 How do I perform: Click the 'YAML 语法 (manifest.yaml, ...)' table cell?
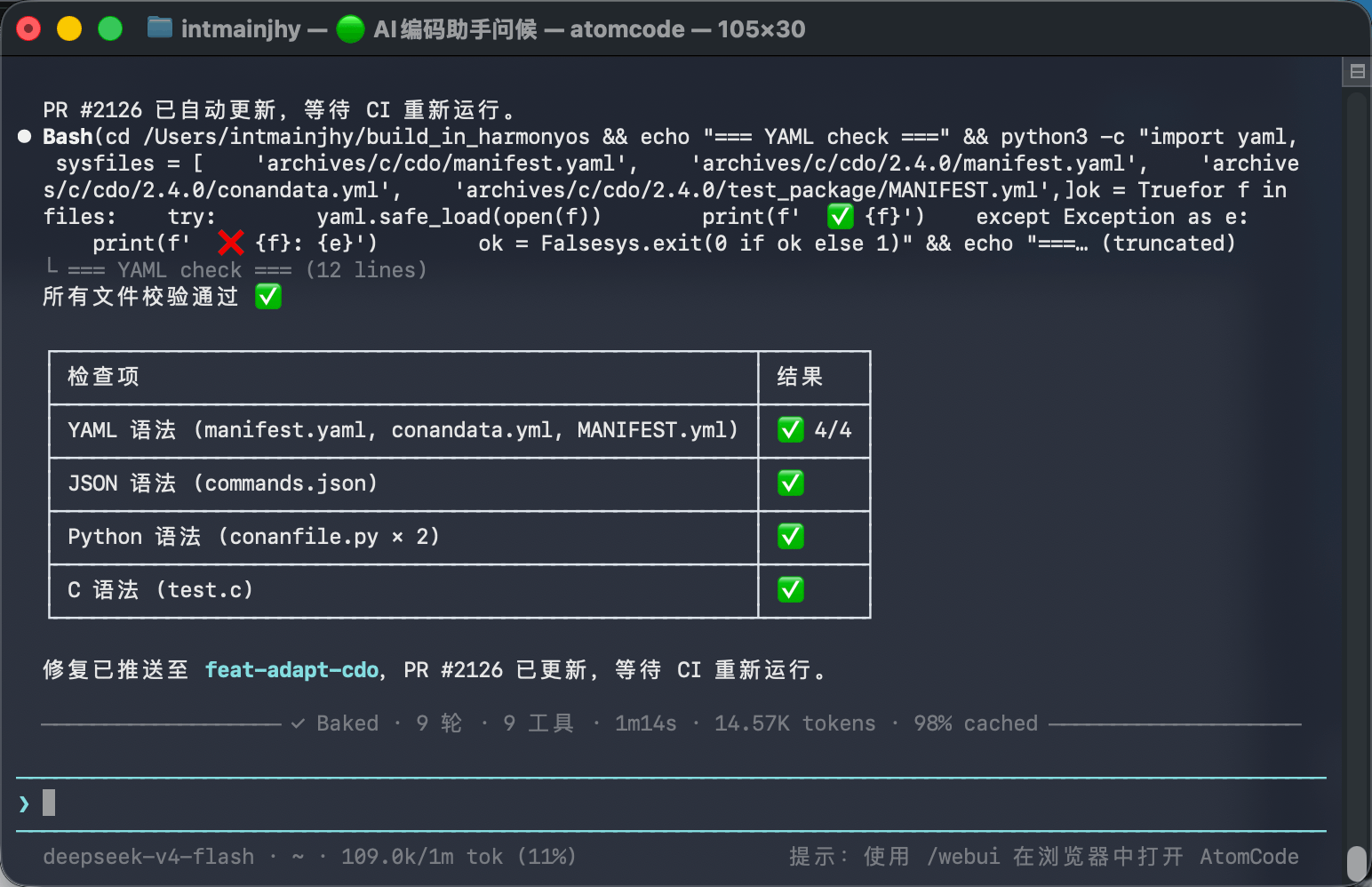(x=403, y=431)
